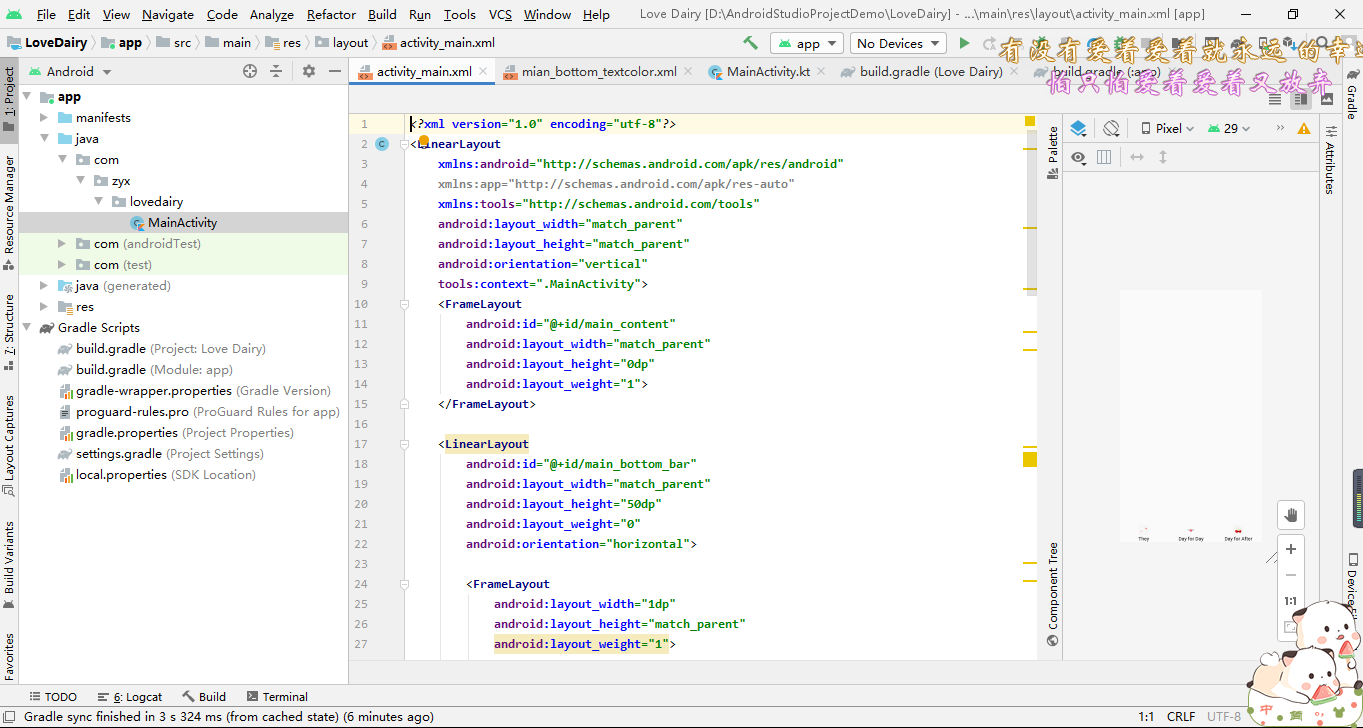Switch editor to Split view
Image resolution: width=1363 pixels, height=728 pixels.
tap(1300, 99)
